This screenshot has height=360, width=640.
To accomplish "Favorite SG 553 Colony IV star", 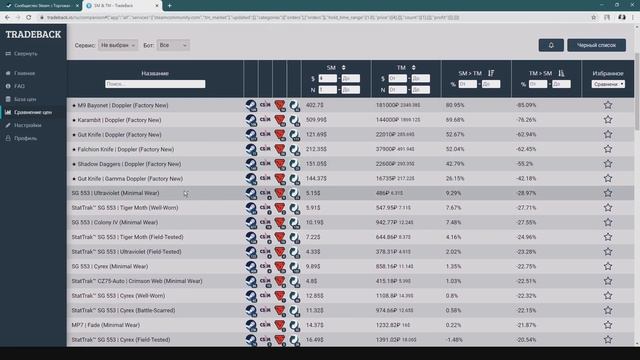I will [608, 222].
